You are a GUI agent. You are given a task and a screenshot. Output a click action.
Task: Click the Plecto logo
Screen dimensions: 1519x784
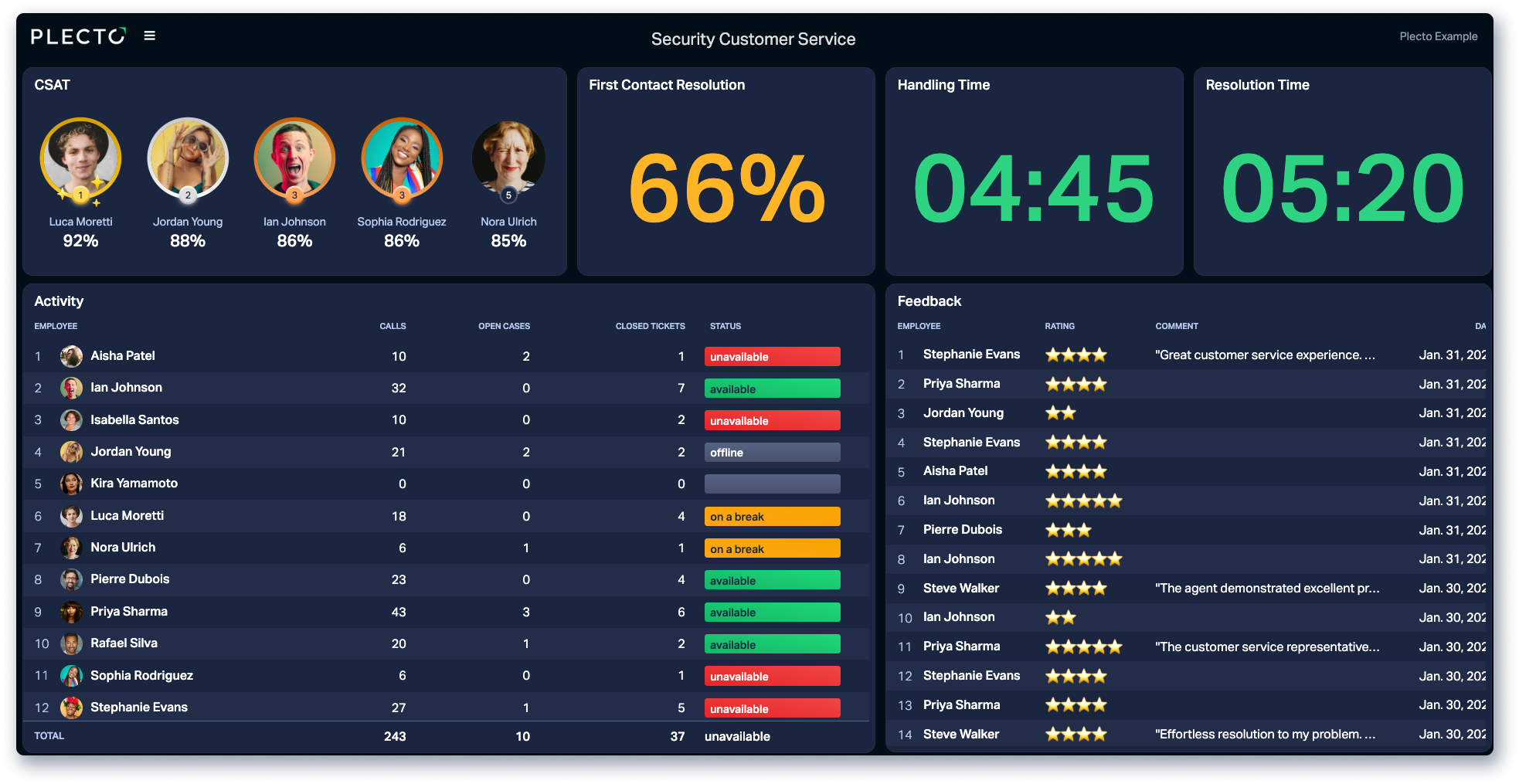point(78,36)
